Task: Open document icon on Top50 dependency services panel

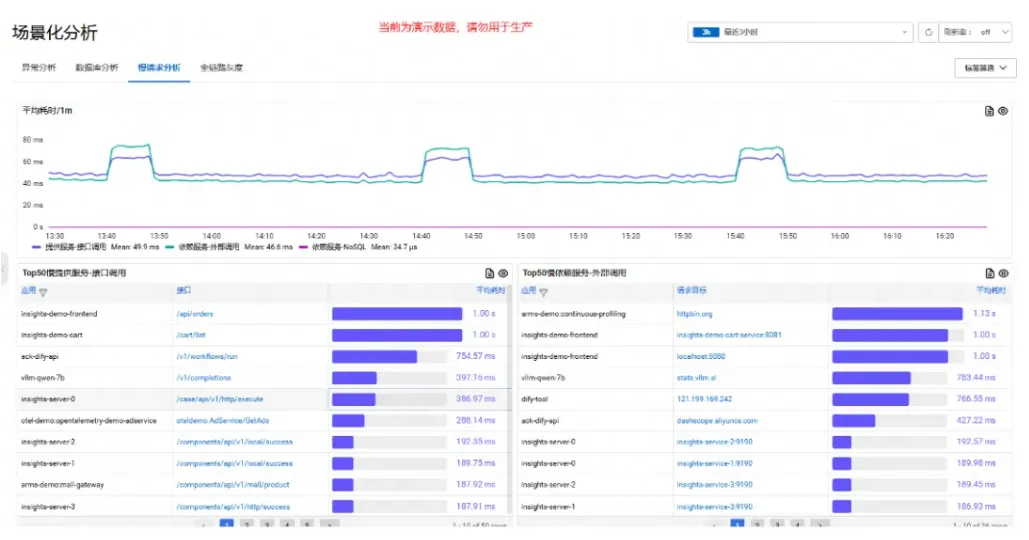Action: click(990, 273)
